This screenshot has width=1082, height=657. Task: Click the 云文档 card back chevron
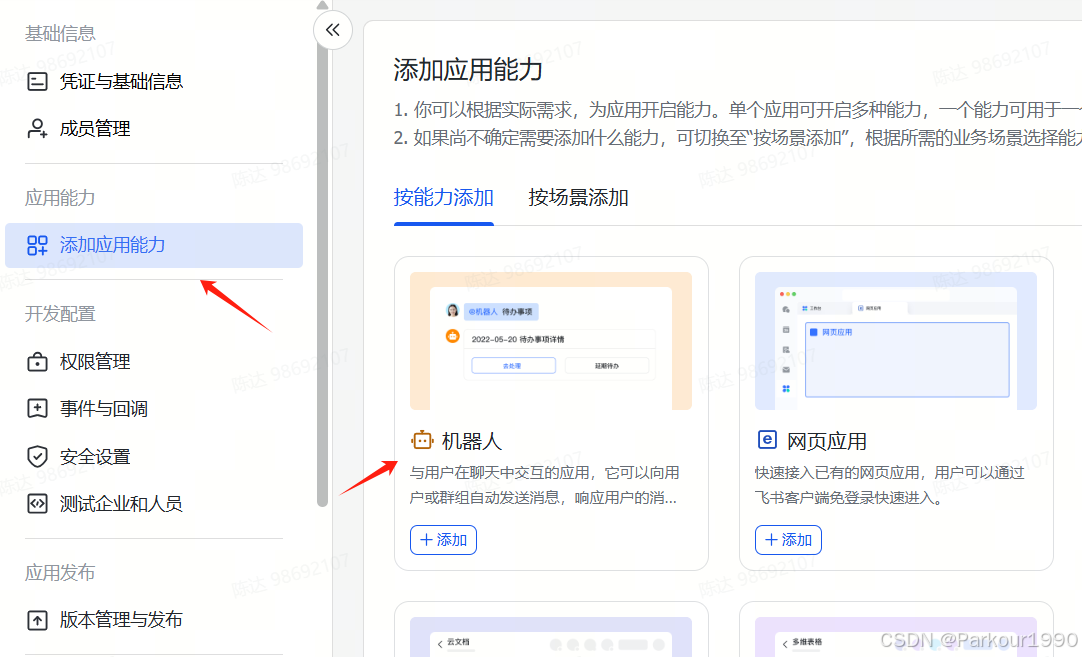pyautogui.click(x=440, y=643)
